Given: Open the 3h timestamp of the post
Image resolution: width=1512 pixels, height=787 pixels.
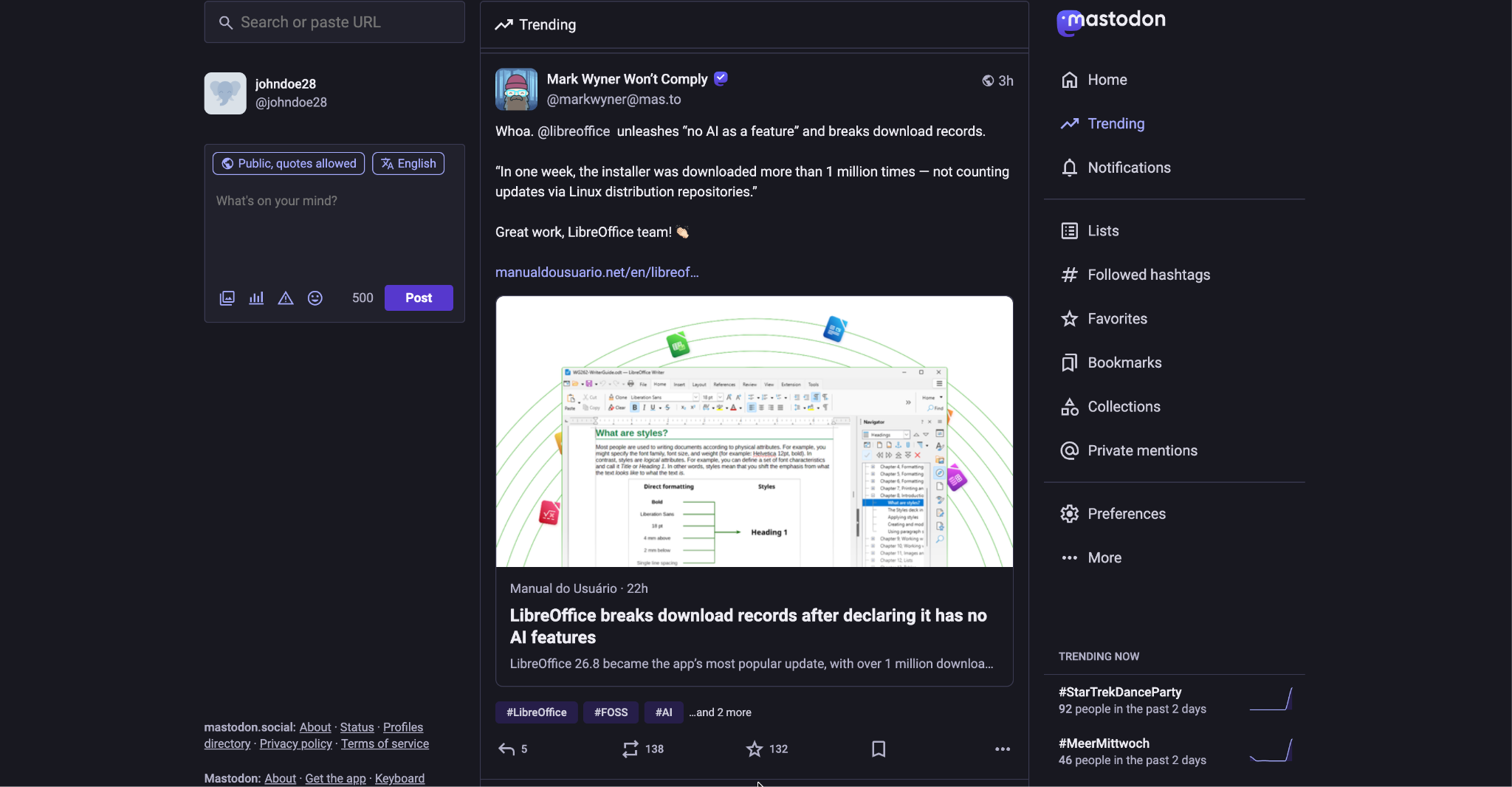Looking at the screenshot, I should pyautogui.click(x=1006, y=80).
